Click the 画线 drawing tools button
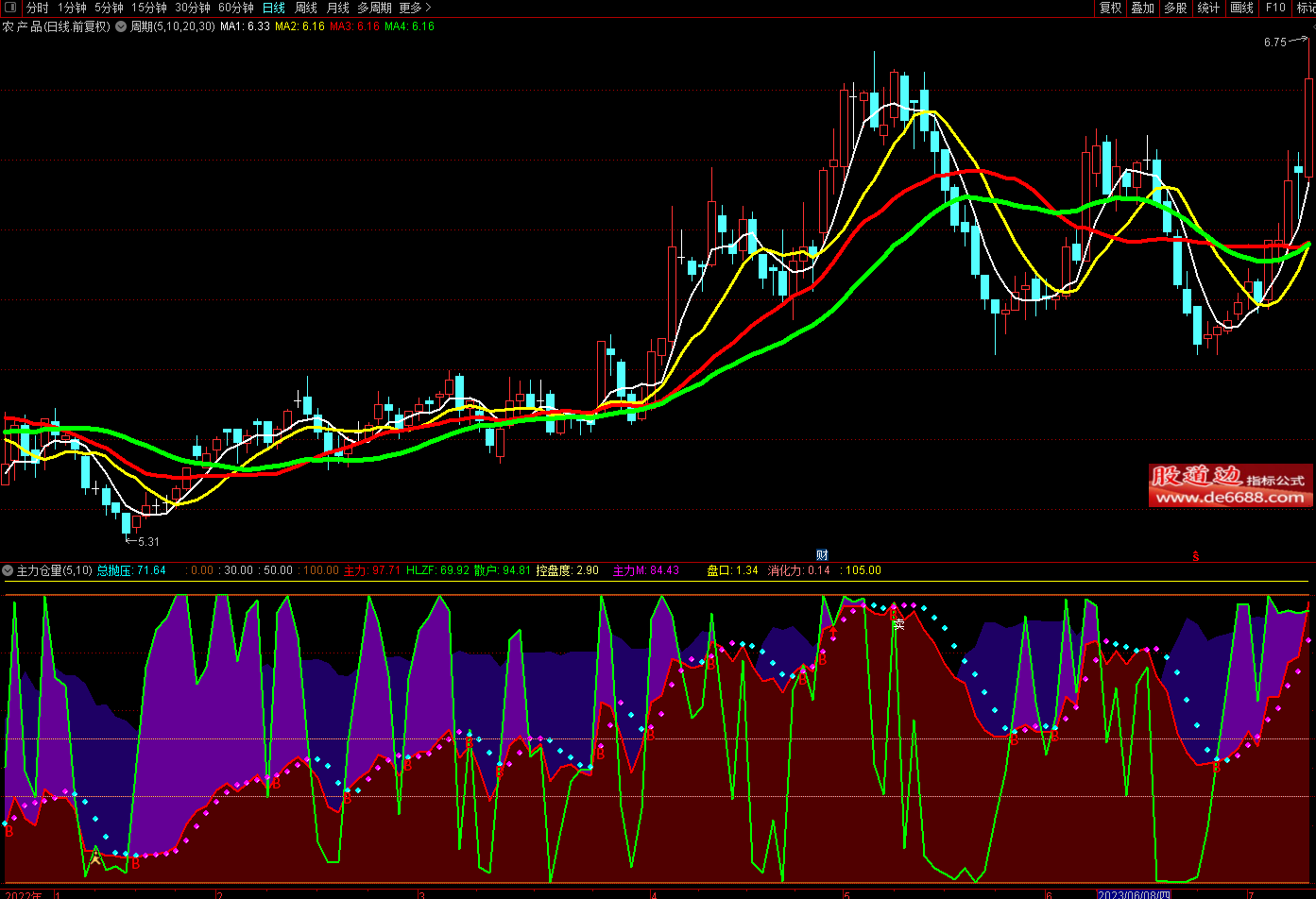The width and height of the screenshot is (1316, 899). pos(1241,8)
